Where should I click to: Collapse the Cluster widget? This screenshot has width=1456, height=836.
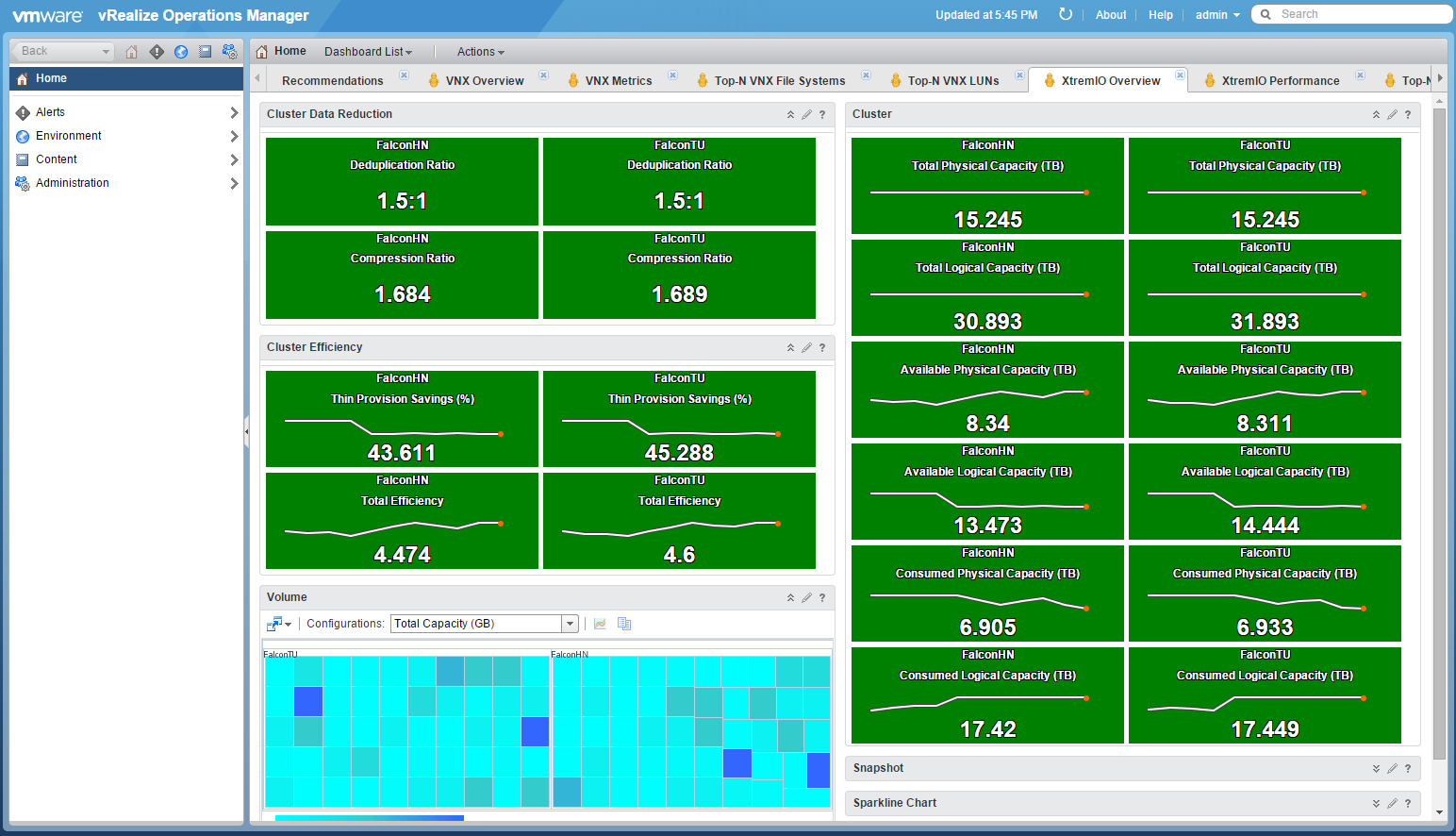point(1376,114)
